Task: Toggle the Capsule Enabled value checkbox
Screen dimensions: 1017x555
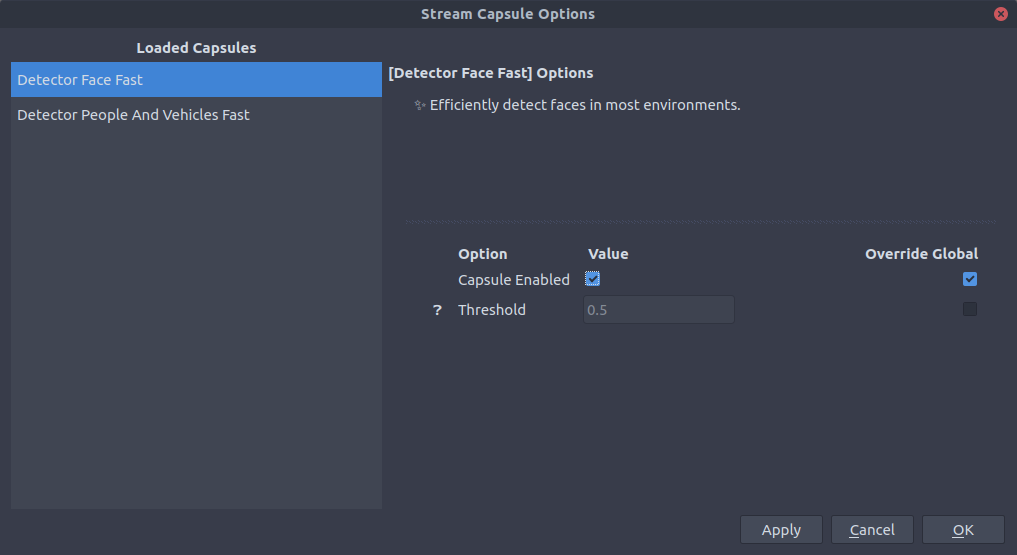Action: point(592,279)
